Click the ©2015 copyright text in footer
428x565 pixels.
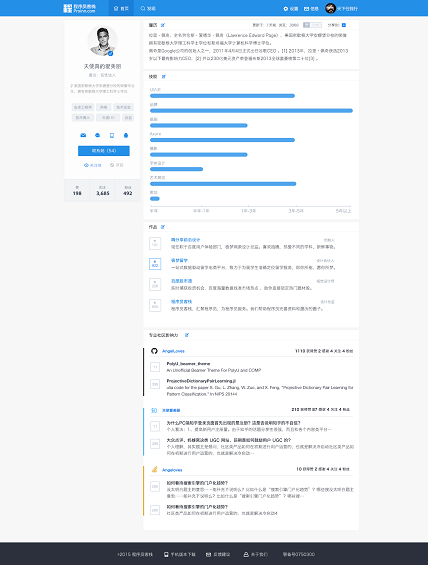pyautogui.click(x=135, y=554)
